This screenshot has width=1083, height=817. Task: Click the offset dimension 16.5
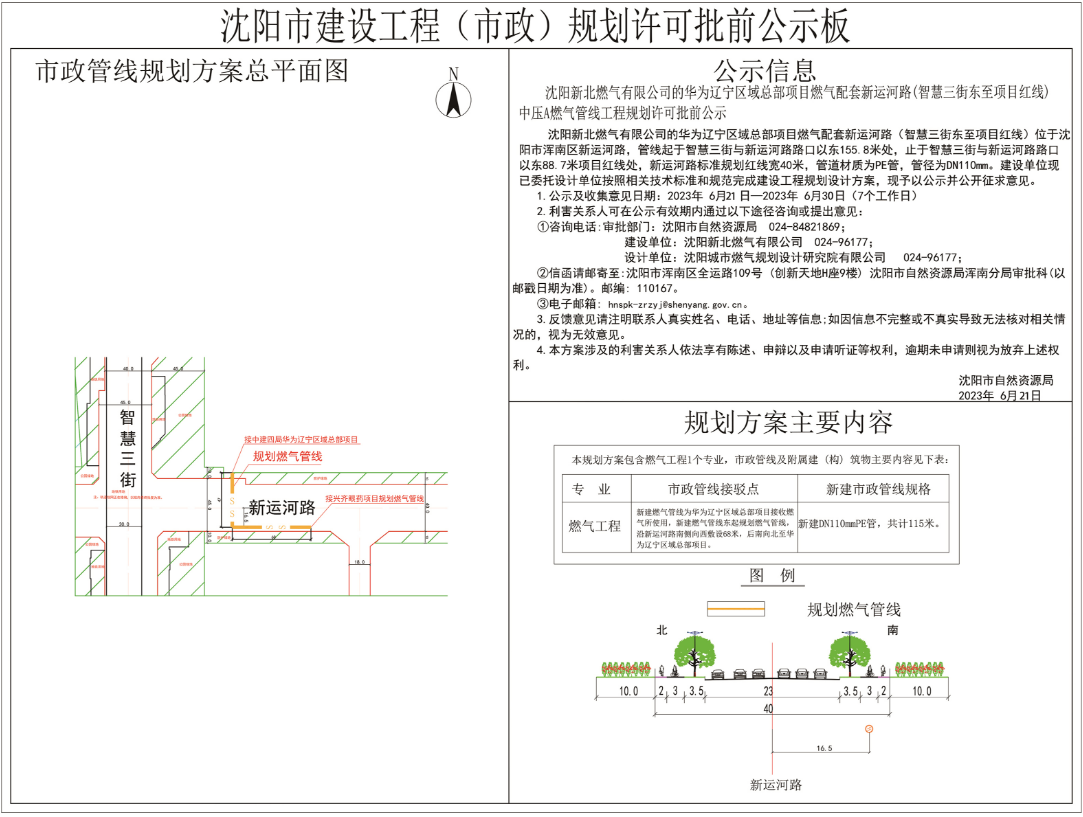coord(824,748)
